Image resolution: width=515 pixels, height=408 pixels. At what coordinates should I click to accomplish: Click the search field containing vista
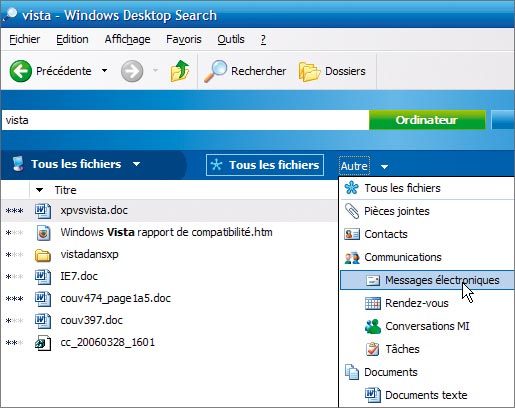point(185,120)
